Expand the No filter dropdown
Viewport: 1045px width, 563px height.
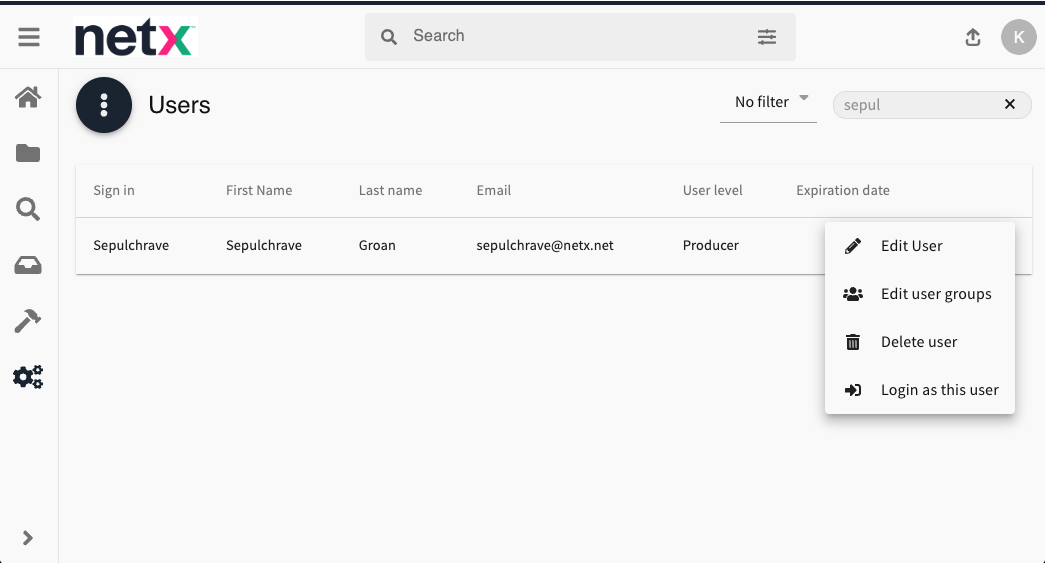tap(768, 102)
